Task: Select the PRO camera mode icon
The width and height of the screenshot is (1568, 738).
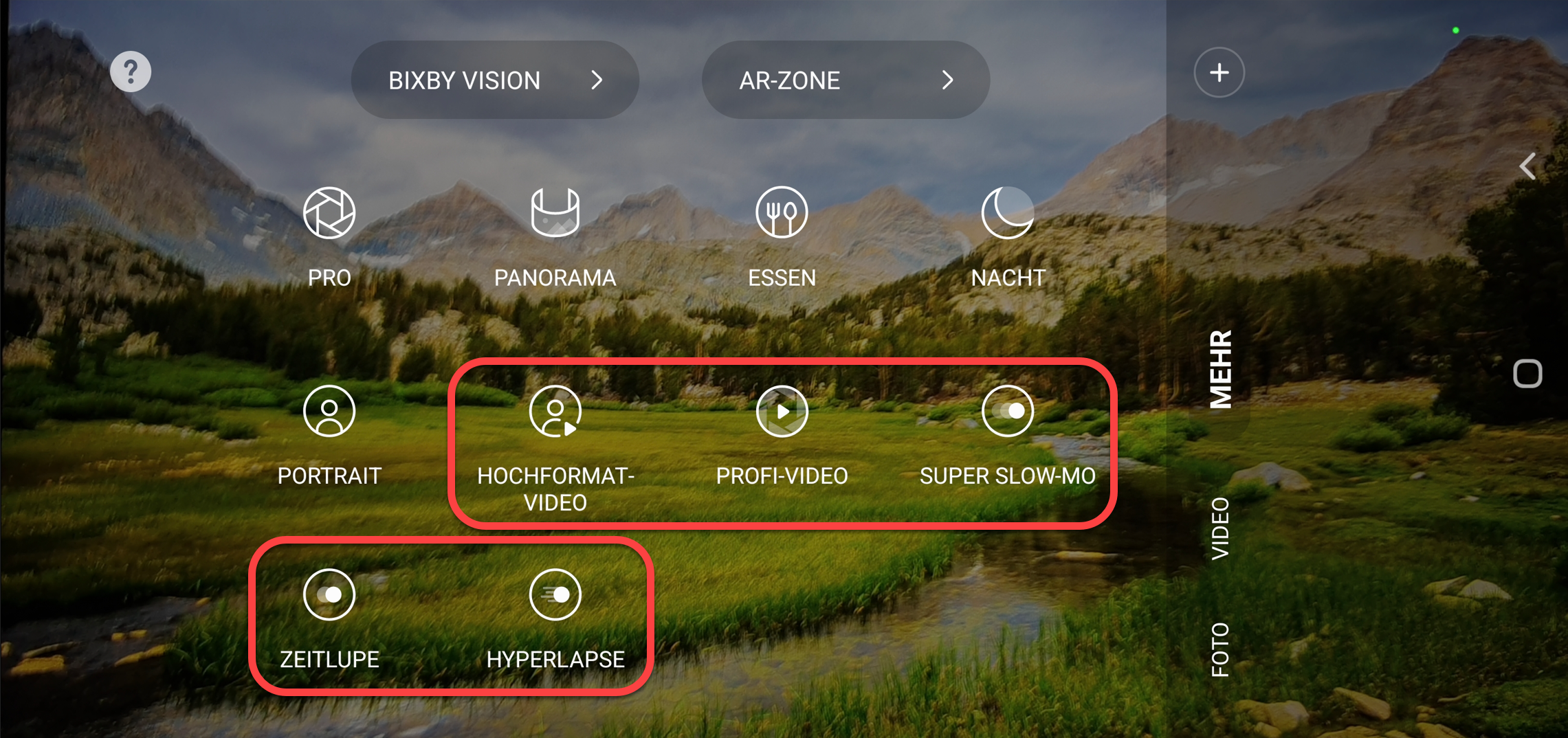Action: point(329,213)
